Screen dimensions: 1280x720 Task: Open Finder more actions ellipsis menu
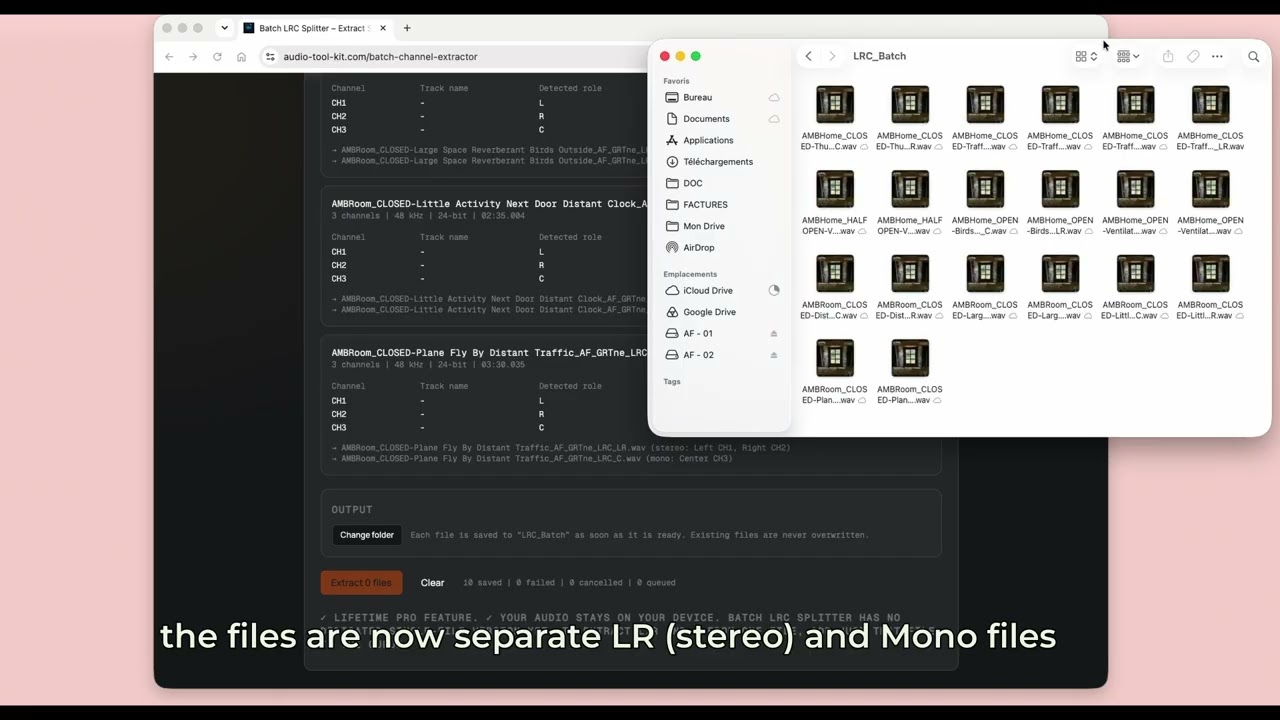click(1217, 56)
